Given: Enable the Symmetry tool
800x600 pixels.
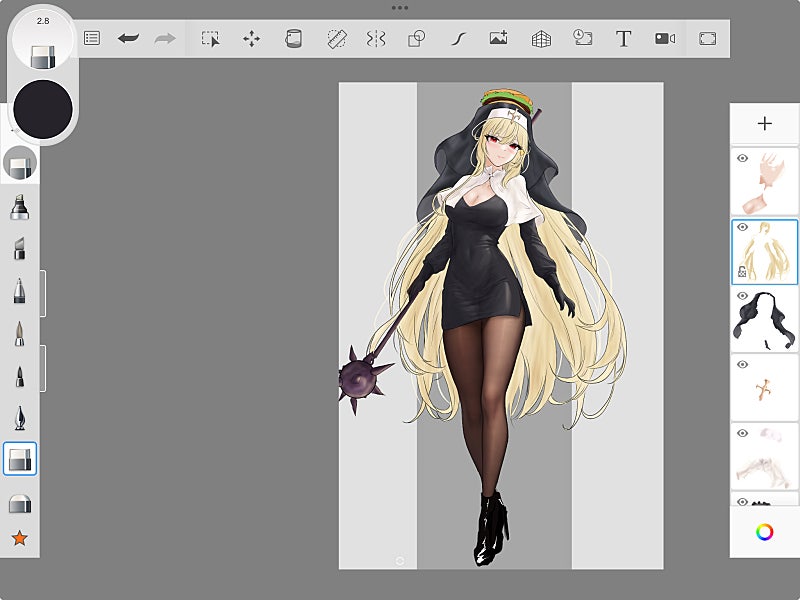Looking at the screenshot, I should tap(375, 39).
